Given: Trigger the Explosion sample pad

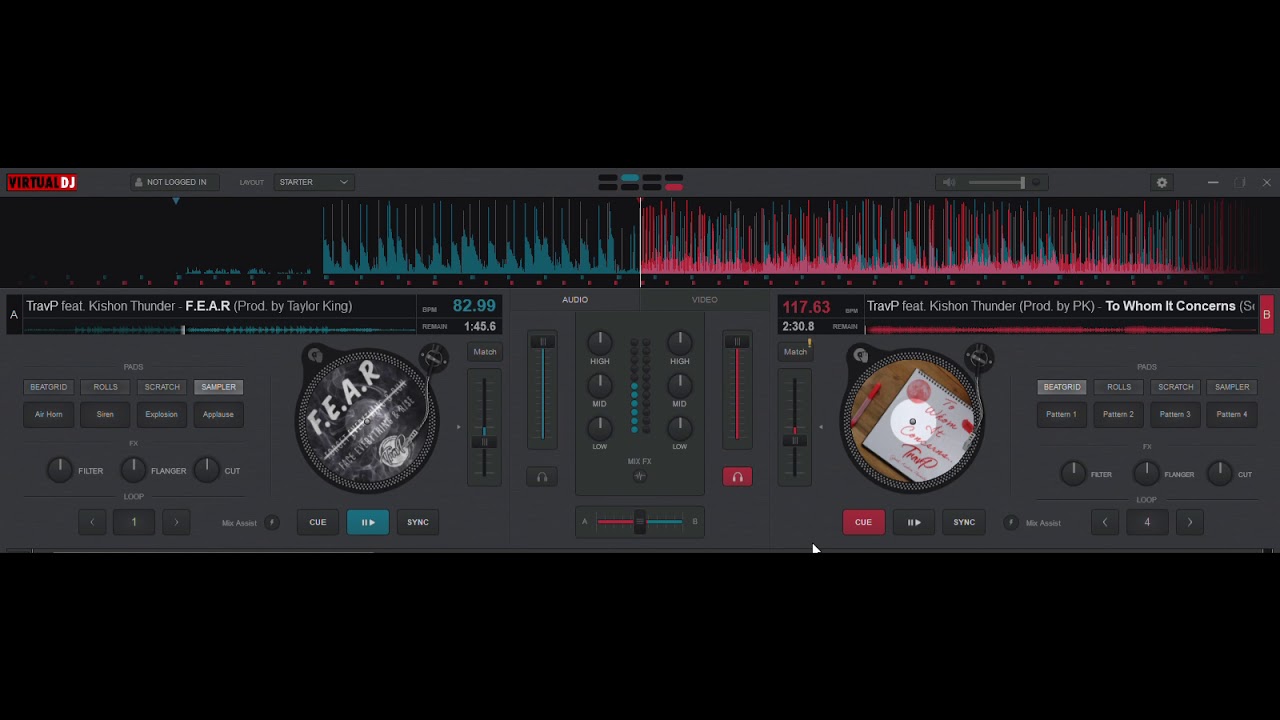Looking at the screenshot, I should coord(162,414).
